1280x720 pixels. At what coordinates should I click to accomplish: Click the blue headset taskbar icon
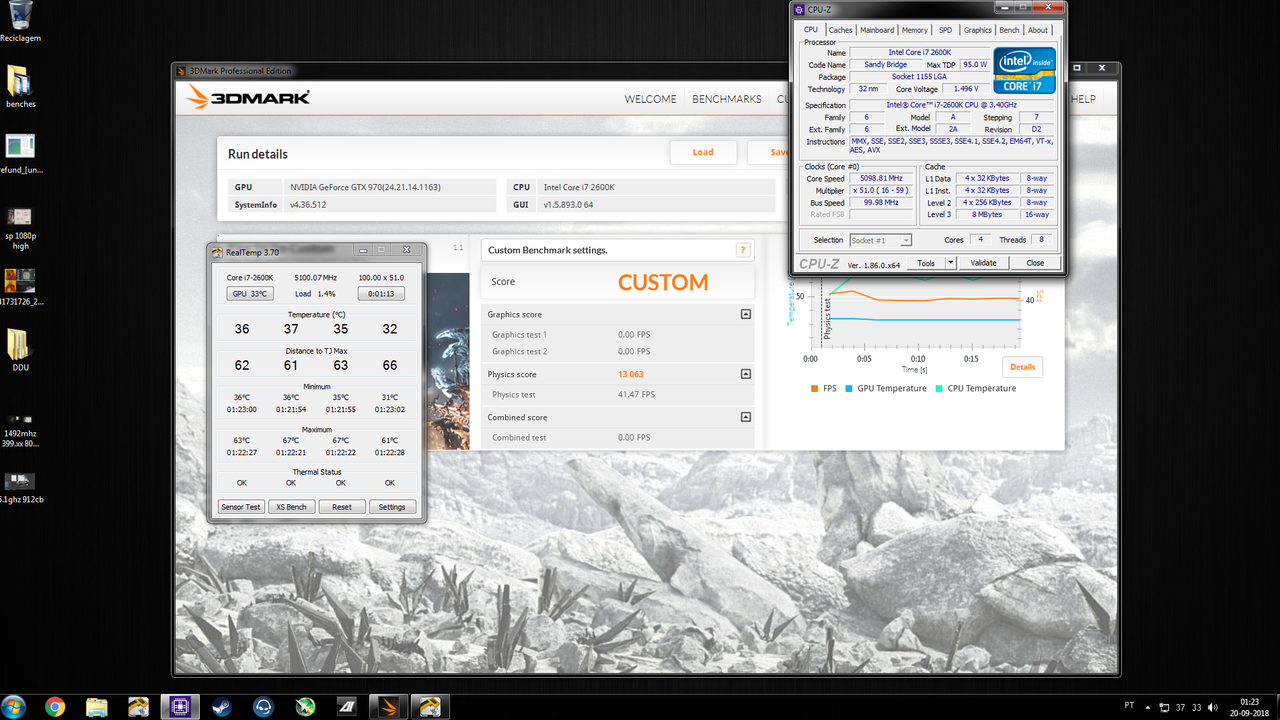263,707
